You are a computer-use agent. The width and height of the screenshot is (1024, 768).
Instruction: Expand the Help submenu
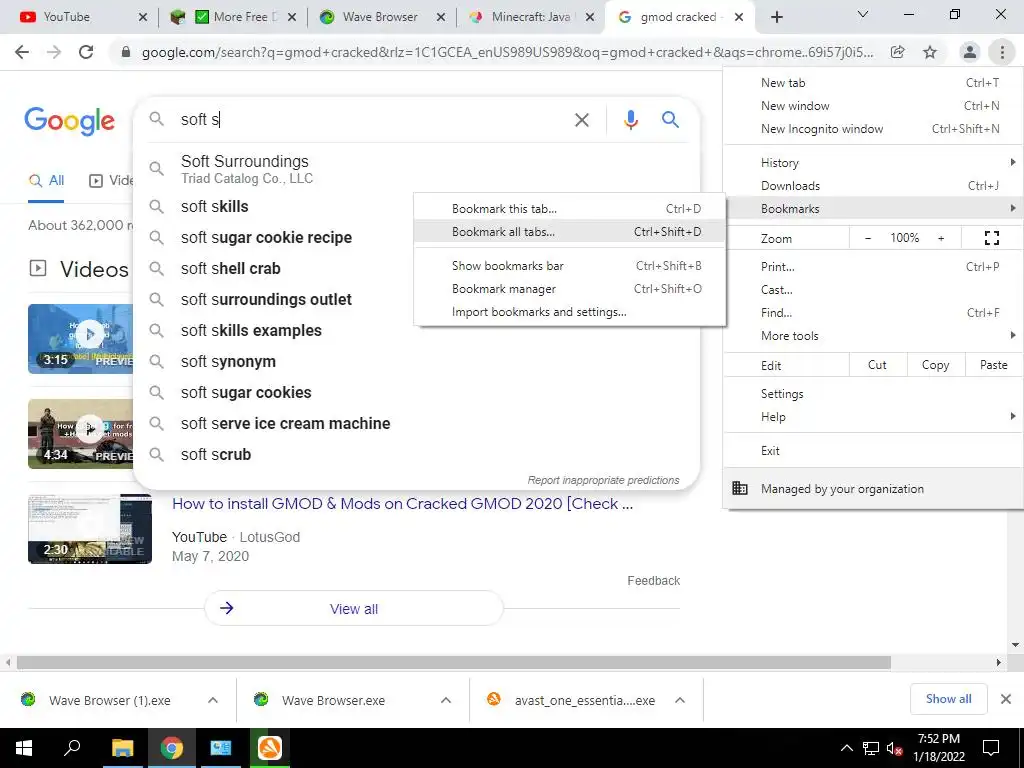tap(874, 417)
